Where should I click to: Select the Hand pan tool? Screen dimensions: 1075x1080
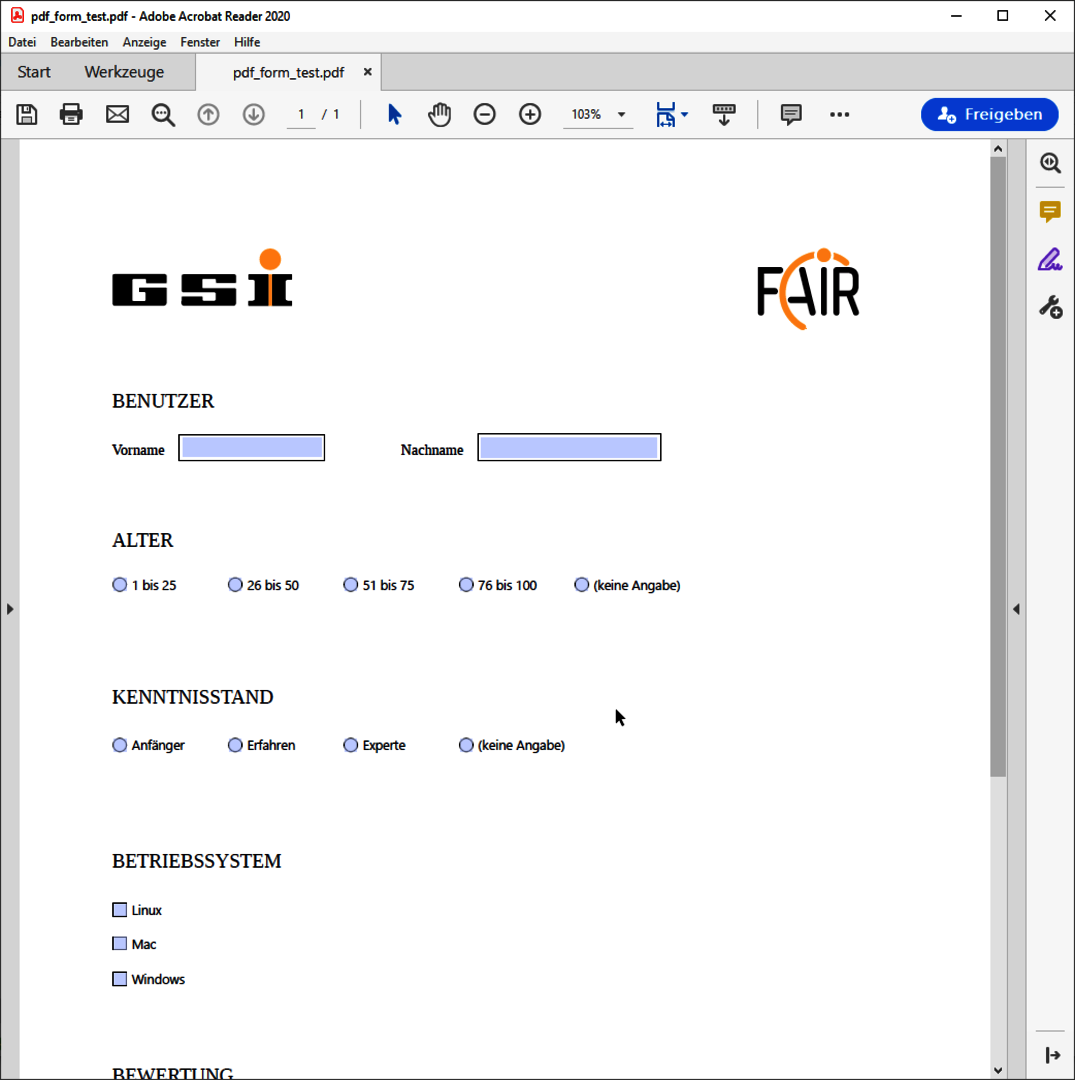439,114
